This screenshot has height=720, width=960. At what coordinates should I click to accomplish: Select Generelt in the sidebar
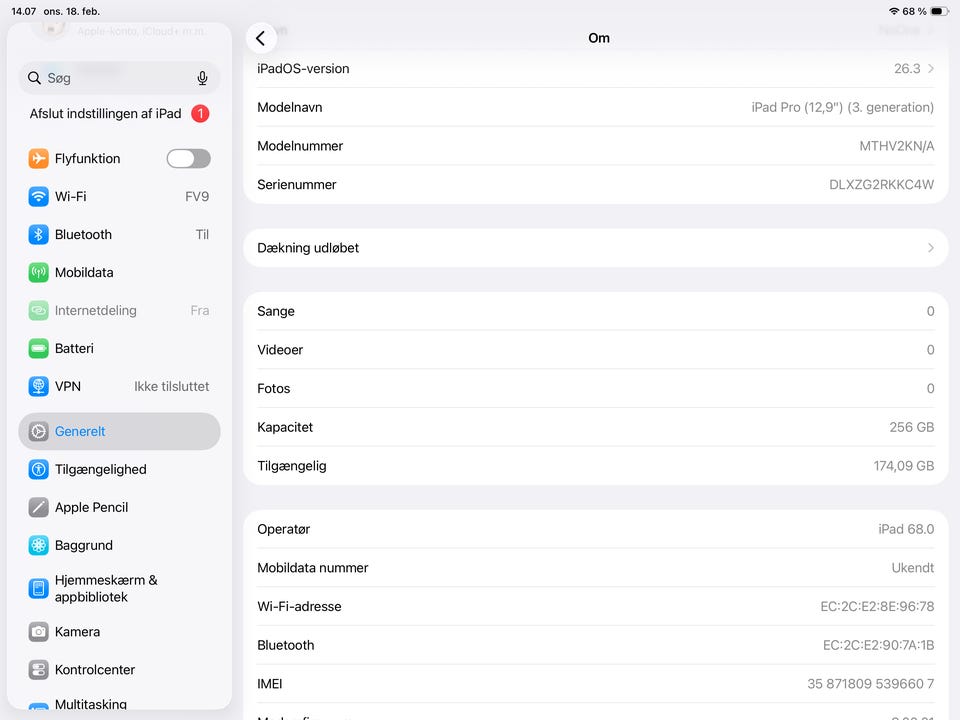[x=119, y=432]
